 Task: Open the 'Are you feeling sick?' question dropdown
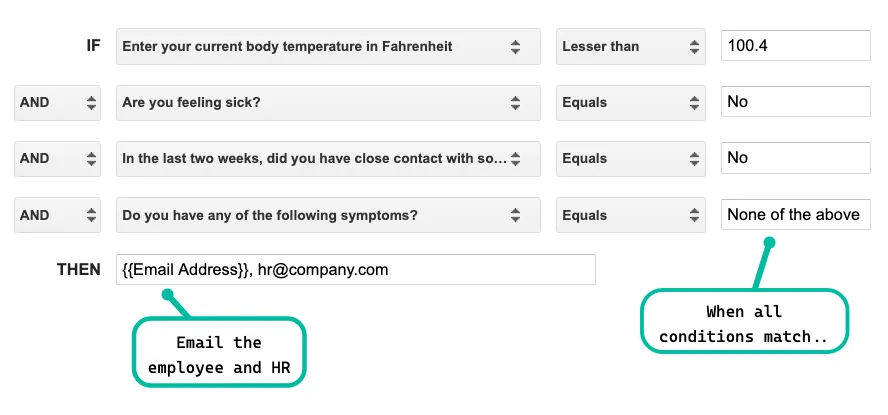(322, 102)
